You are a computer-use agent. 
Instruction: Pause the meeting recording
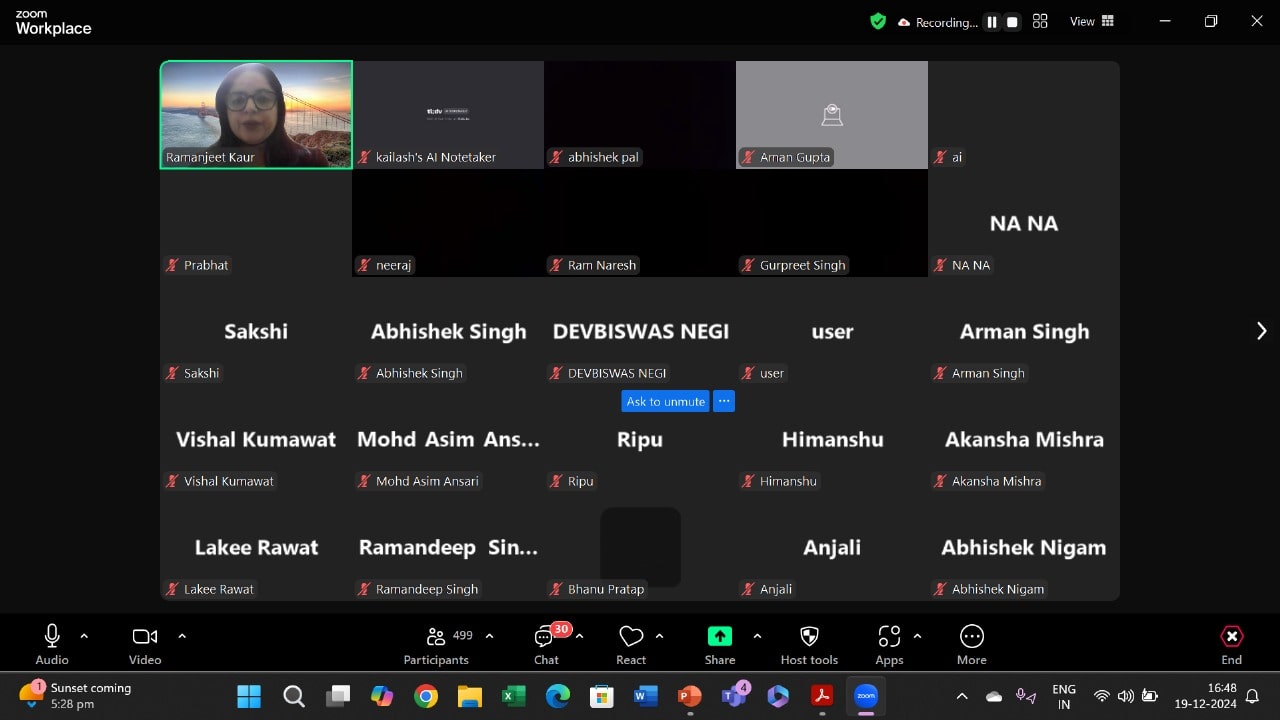pyautogui.click(x=992, y=22)
